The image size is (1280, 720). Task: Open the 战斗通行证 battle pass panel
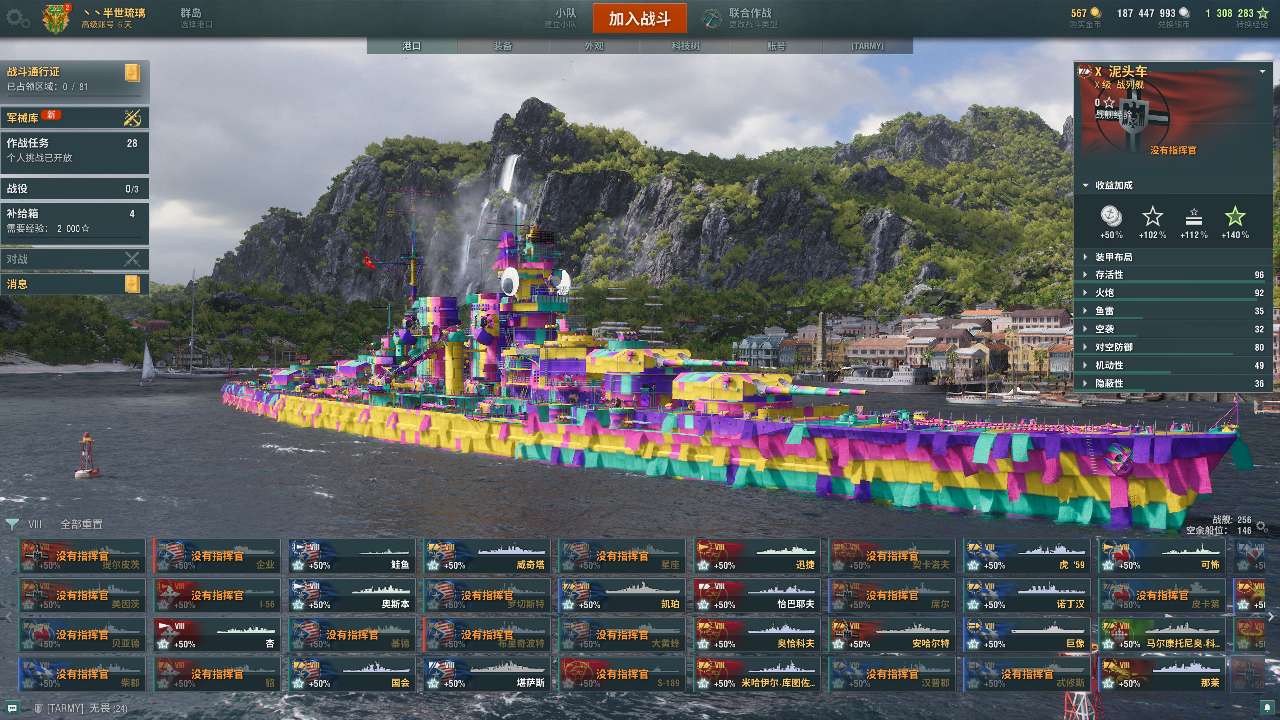pyautogui.click(x=75, y=78)
